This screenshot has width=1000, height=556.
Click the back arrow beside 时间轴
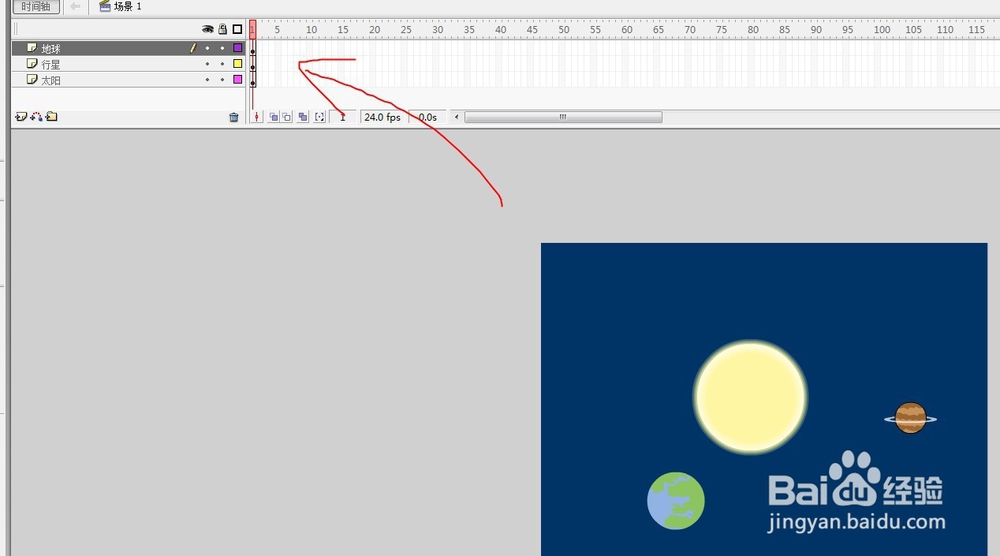[75, 6]
